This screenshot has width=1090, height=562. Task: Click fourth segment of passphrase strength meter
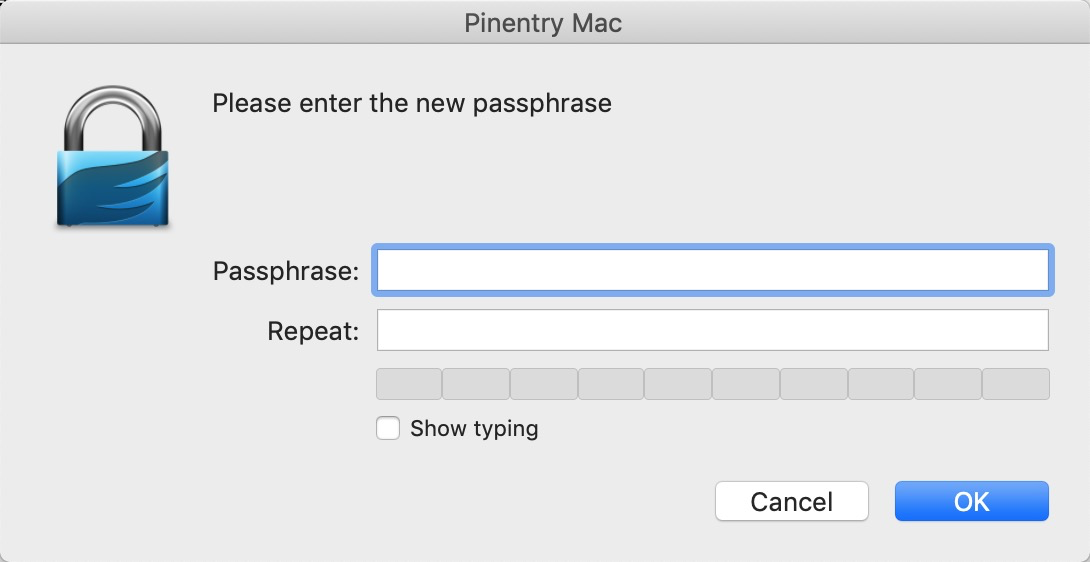click(x=611, y=384)
